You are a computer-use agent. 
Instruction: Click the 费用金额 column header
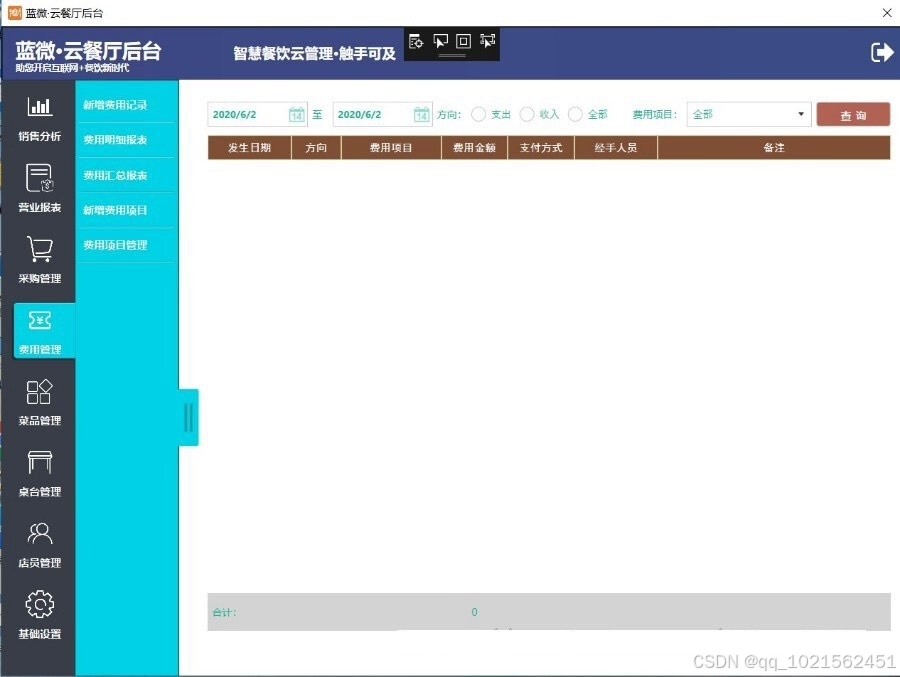474,148
